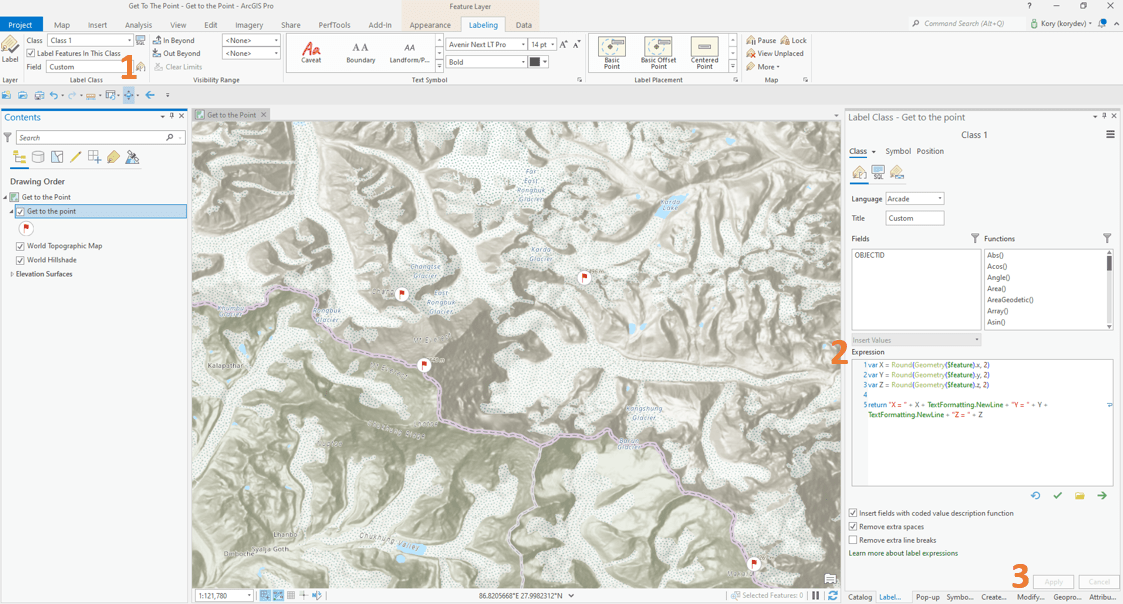
Task: Open Learn more about label expressions link
Action: [903, 553]
